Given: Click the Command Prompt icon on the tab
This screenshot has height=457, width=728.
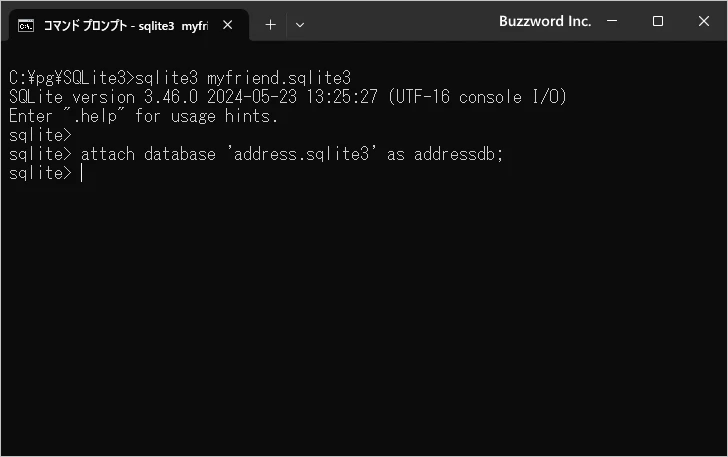Looking at the screenshot, I should (27, 24).
